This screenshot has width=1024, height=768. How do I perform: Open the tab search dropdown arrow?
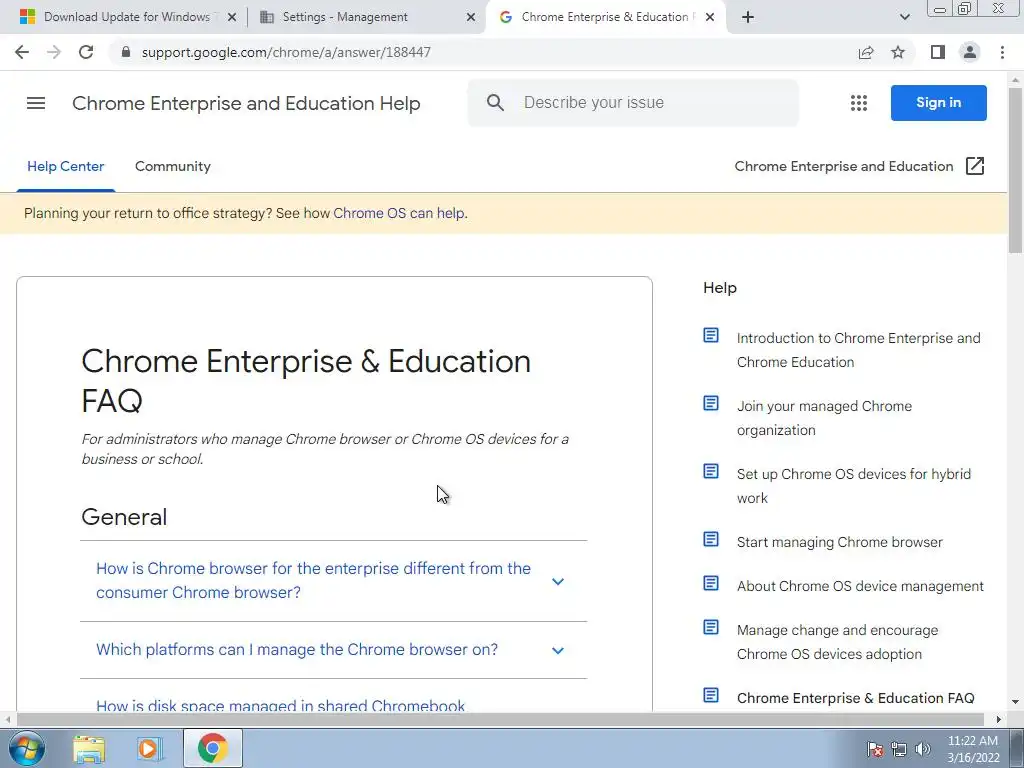click(x=904, y=17)
